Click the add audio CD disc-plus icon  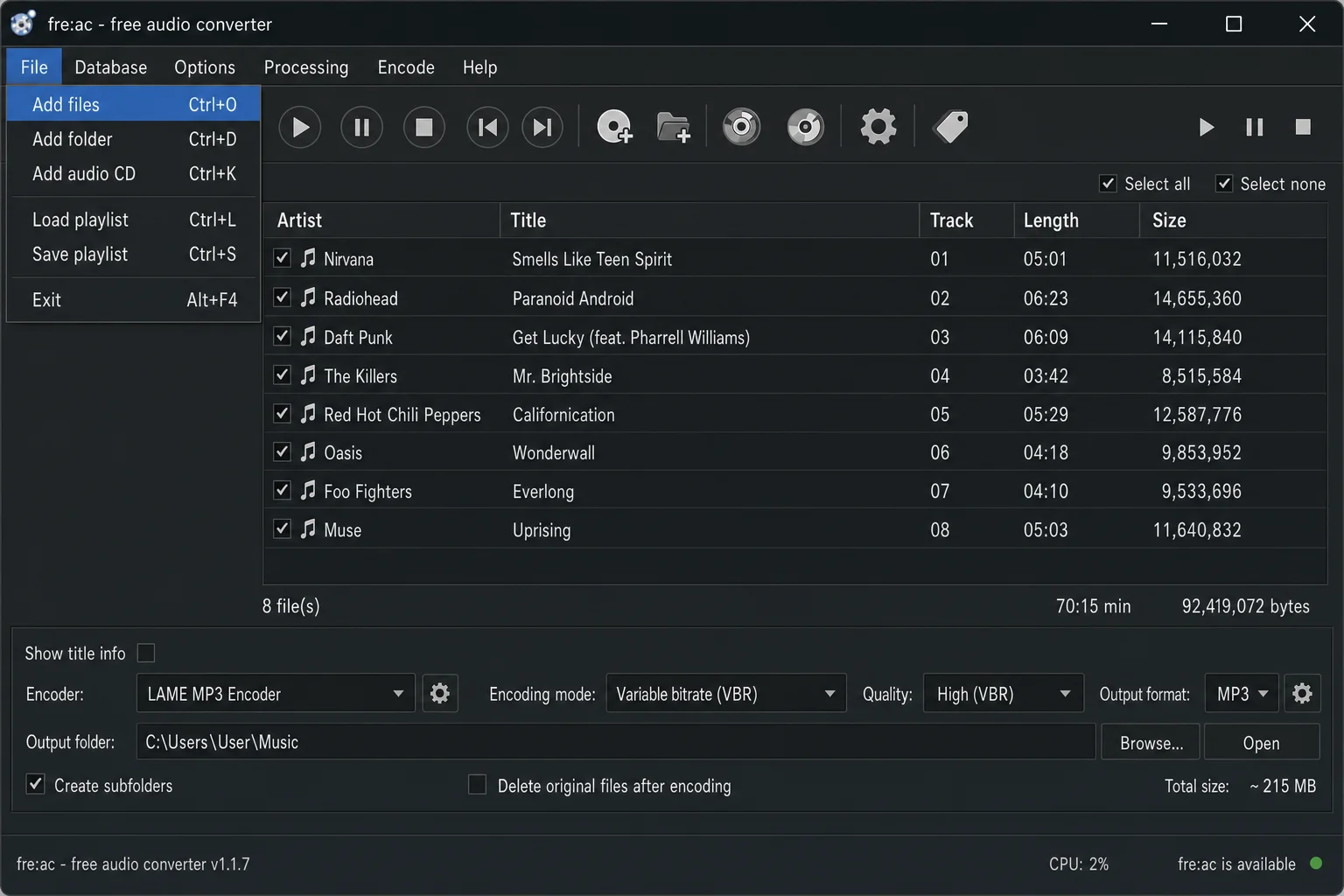click(x=614, y=128)
